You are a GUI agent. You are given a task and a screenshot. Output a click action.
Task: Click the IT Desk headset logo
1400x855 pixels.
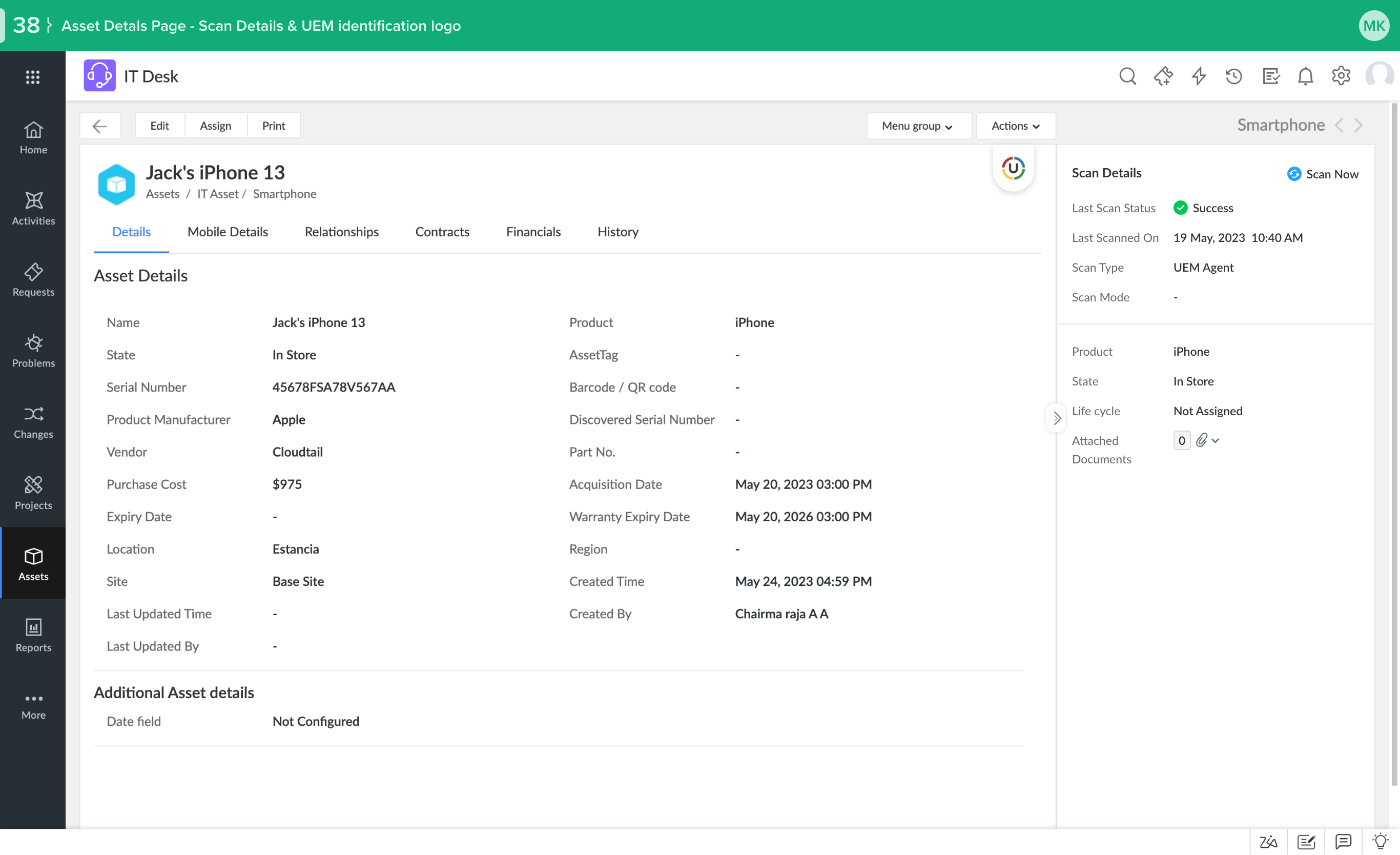tap(100, 76)
